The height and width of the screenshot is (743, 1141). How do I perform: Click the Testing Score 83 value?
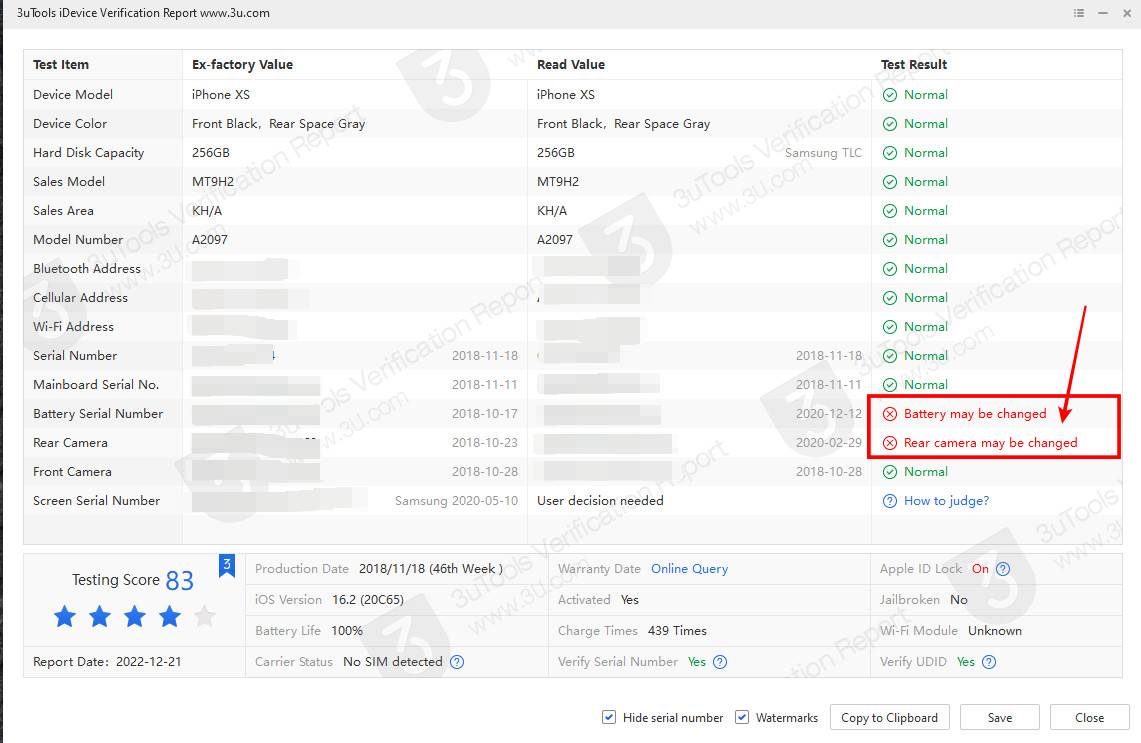(180, 581)
